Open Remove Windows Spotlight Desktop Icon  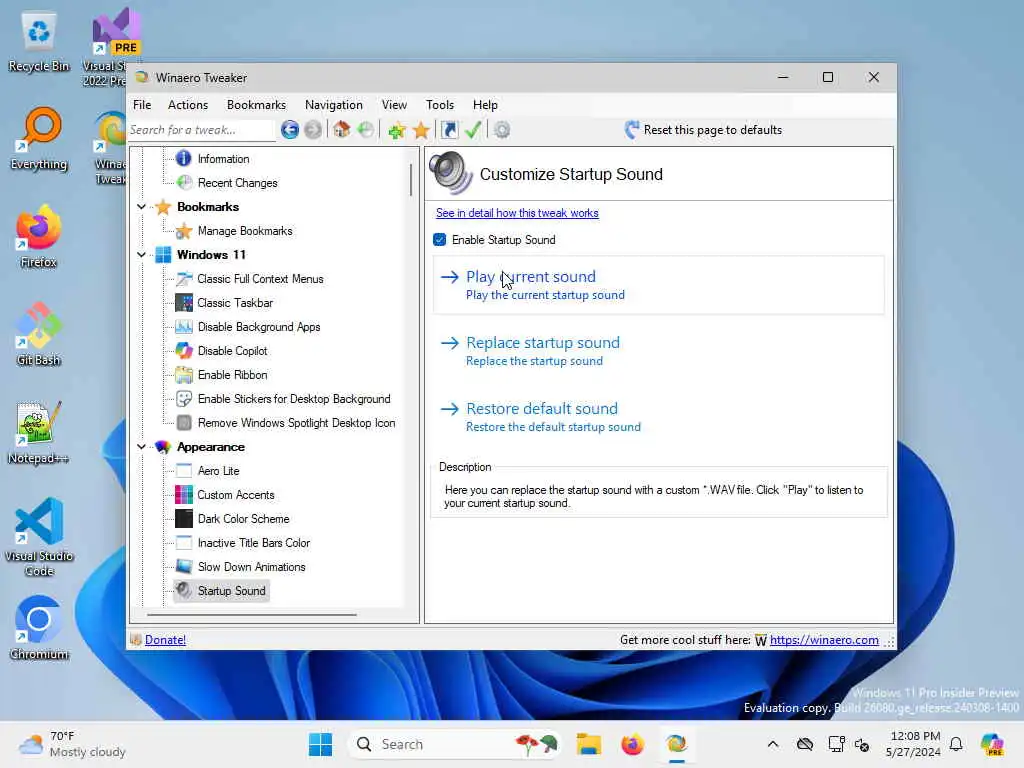coord(296,423)
